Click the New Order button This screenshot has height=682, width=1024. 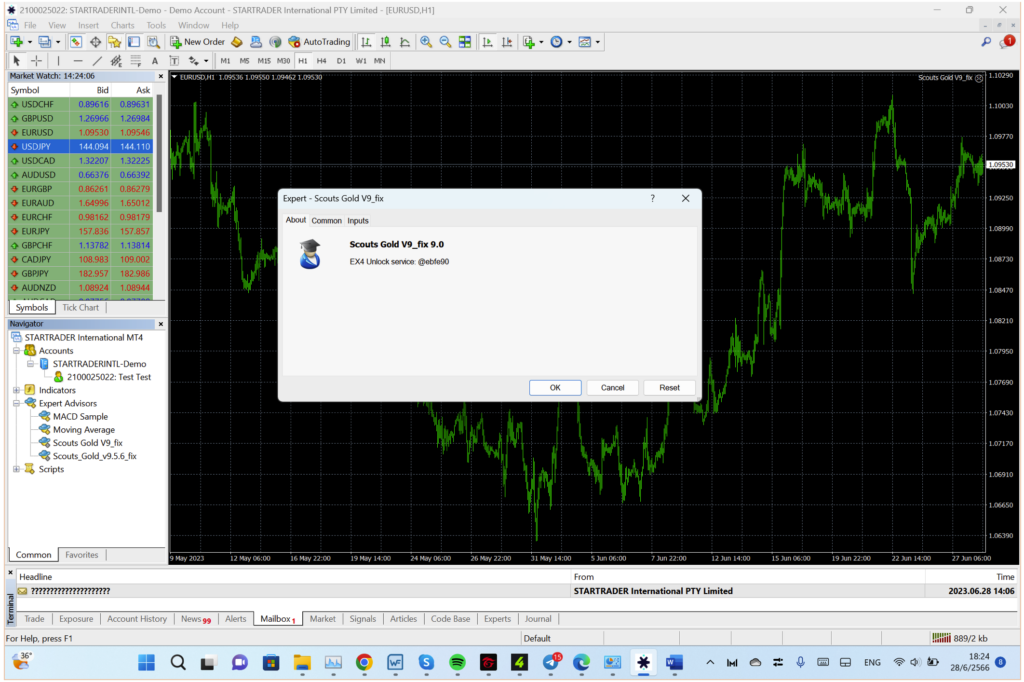(x=197, y=42)
